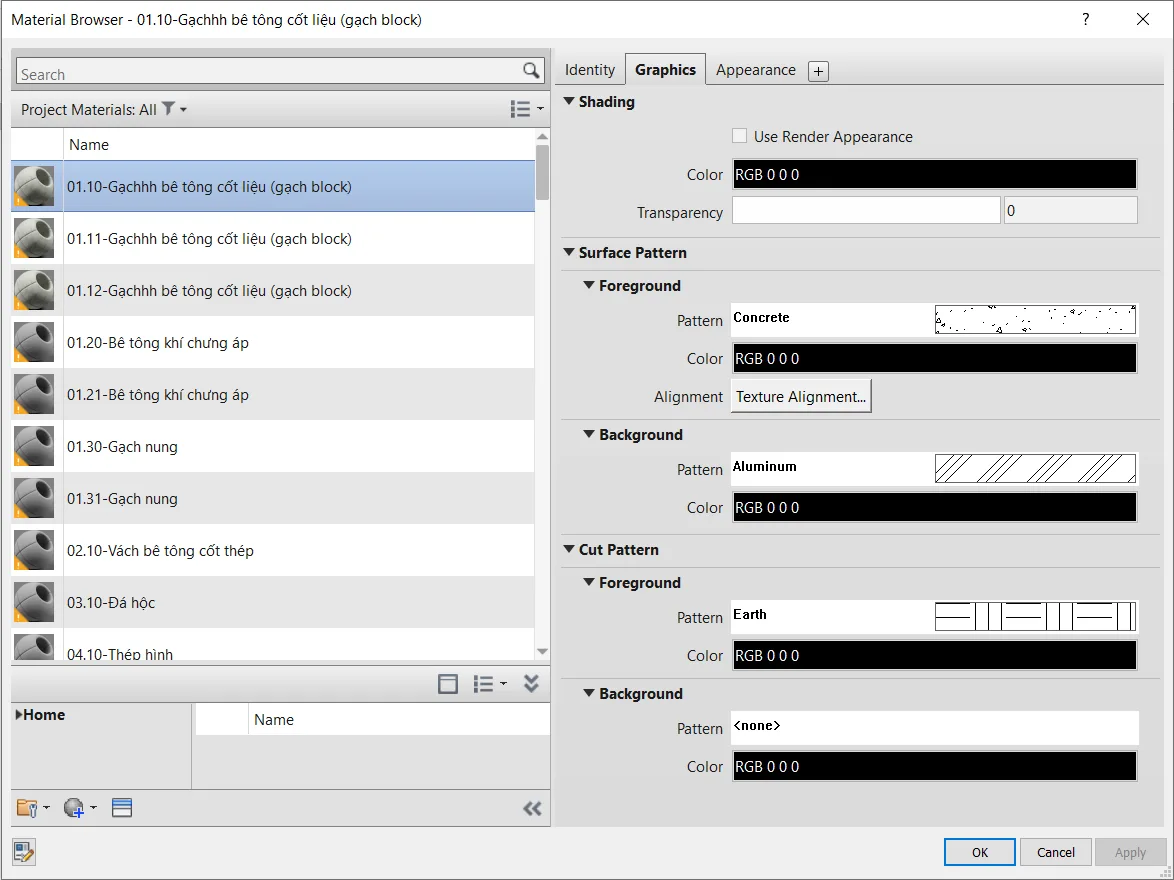Click the search magnifier icon
Screen dimensions: 1174x880
[531, 70]
